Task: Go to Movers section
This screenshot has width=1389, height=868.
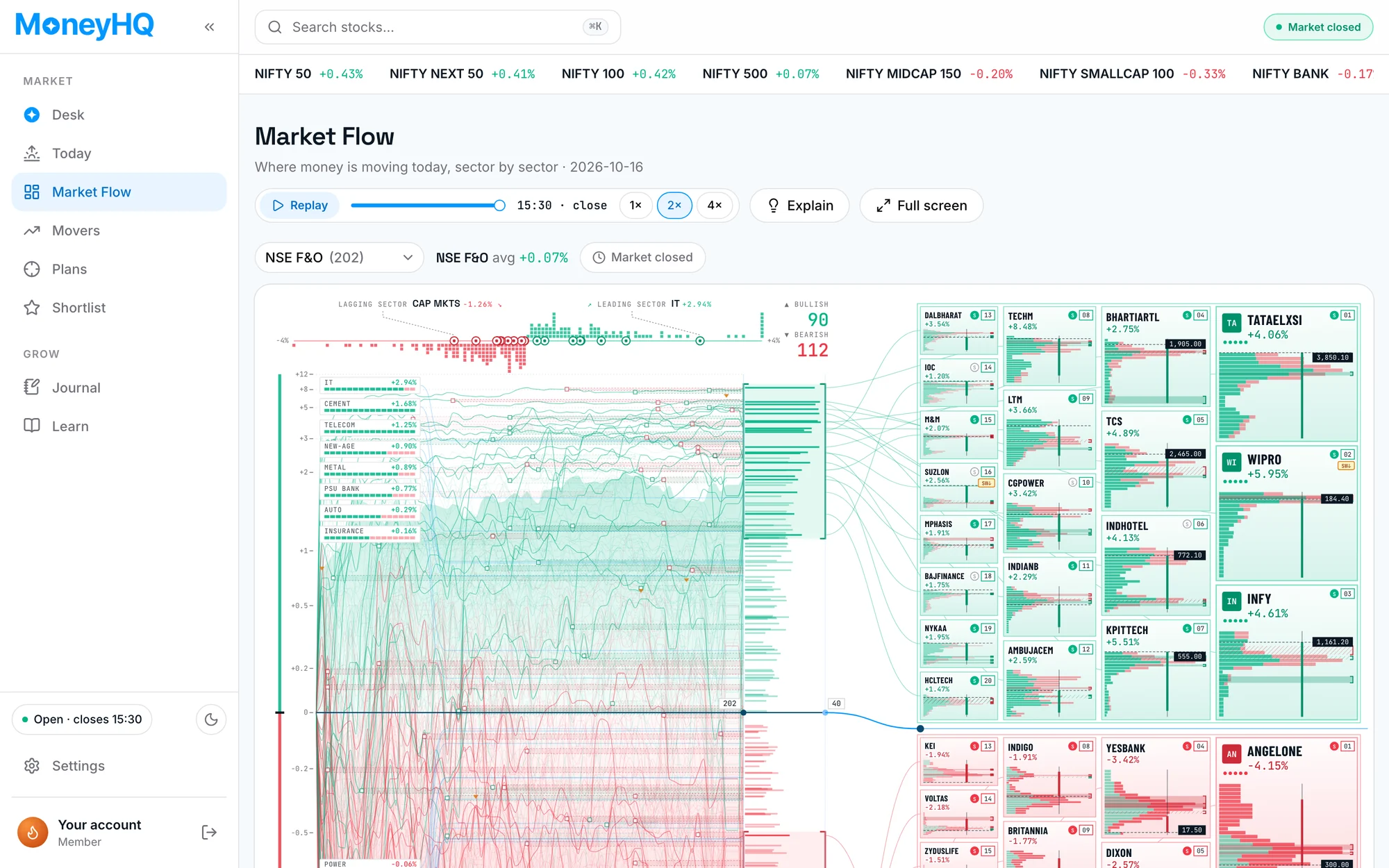Action: pyautogui.click(x=119, y=231)
